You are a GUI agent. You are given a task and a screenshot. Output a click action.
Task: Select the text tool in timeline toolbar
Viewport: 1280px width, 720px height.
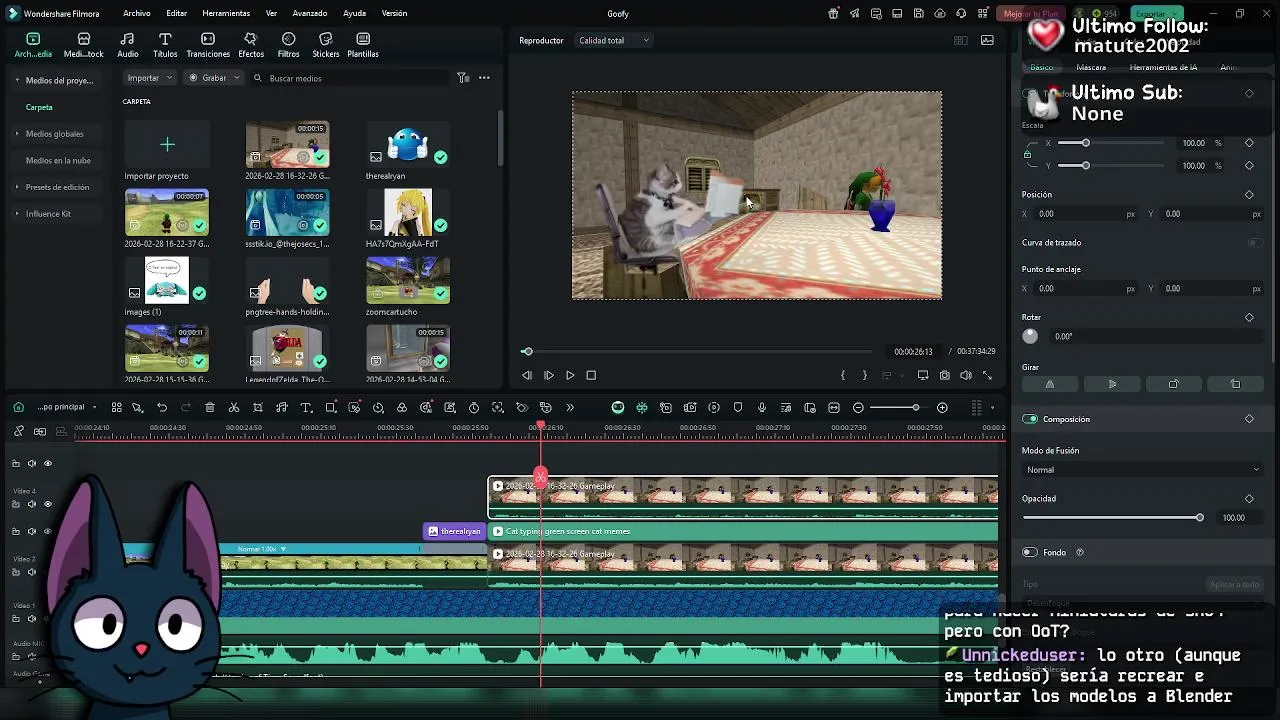click(x=306, y=408)
